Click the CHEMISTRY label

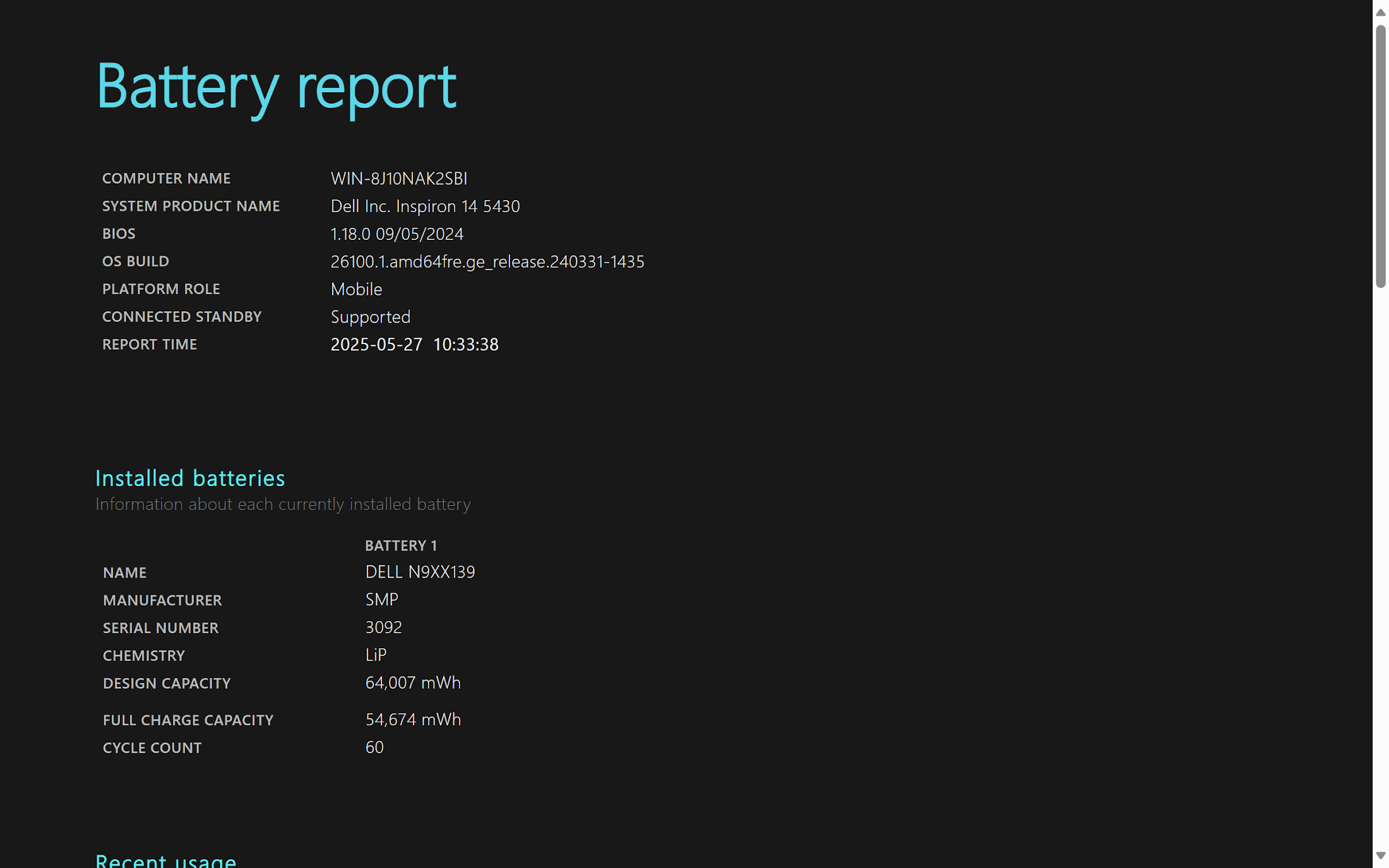(x=144, y=656)
